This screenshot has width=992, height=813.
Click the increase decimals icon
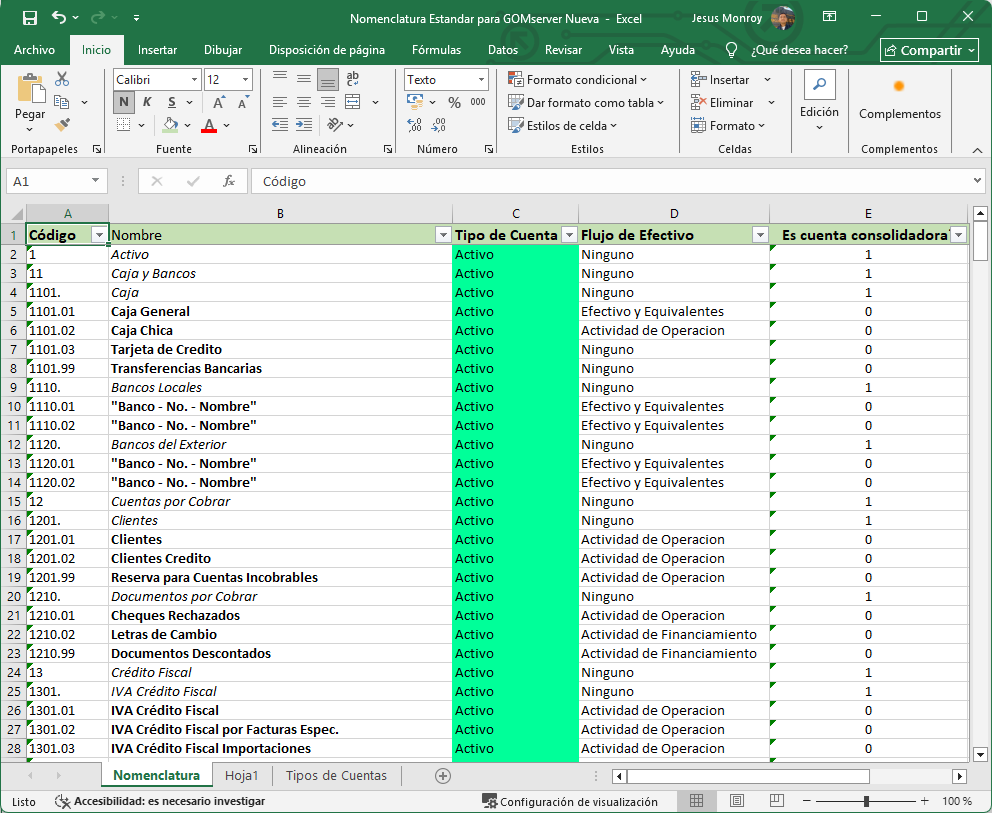[x=414, y=124]
